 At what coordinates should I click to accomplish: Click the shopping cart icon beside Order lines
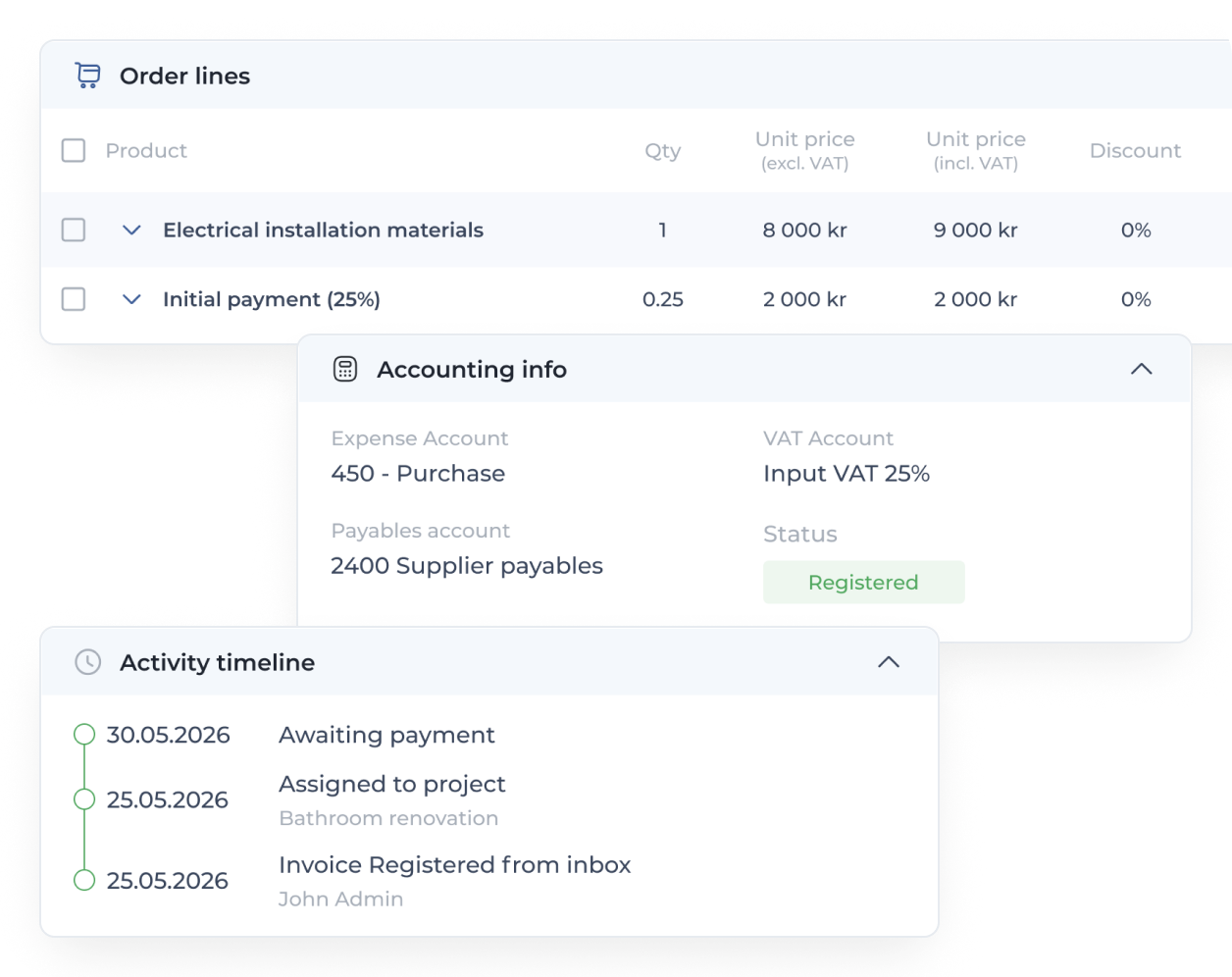click(x=88, y=76)
